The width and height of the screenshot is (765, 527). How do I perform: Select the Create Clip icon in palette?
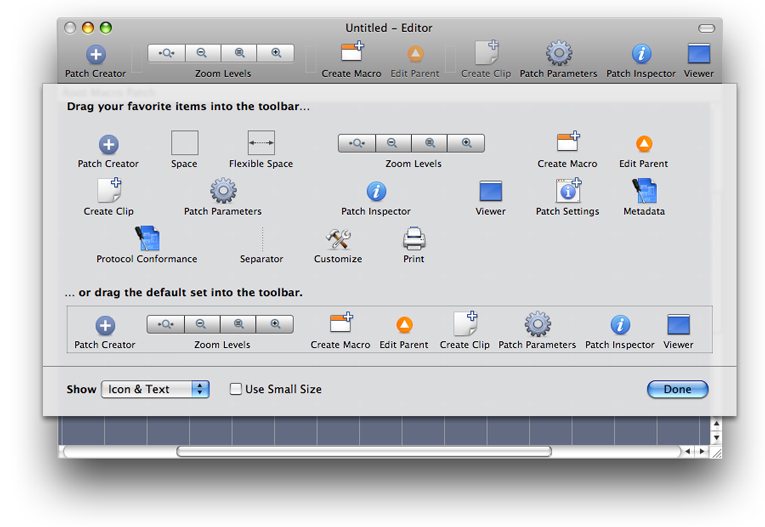click(109, 191)
